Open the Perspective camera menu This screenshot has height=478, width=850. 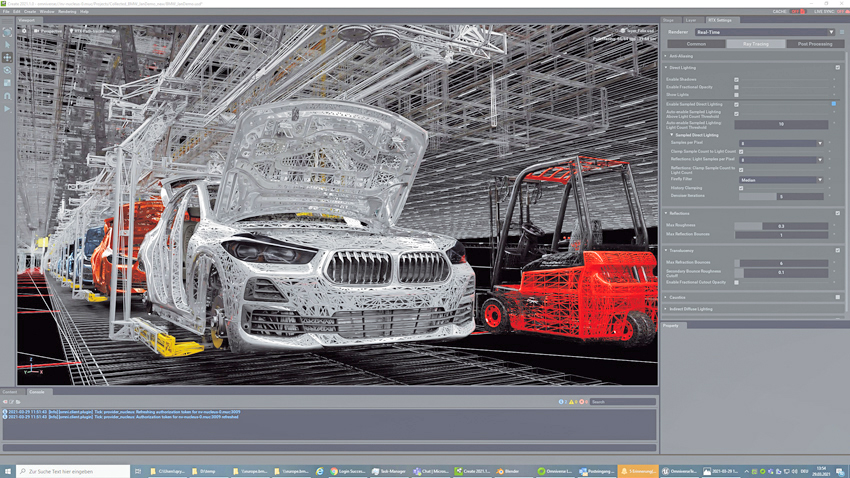pos(49,31)
